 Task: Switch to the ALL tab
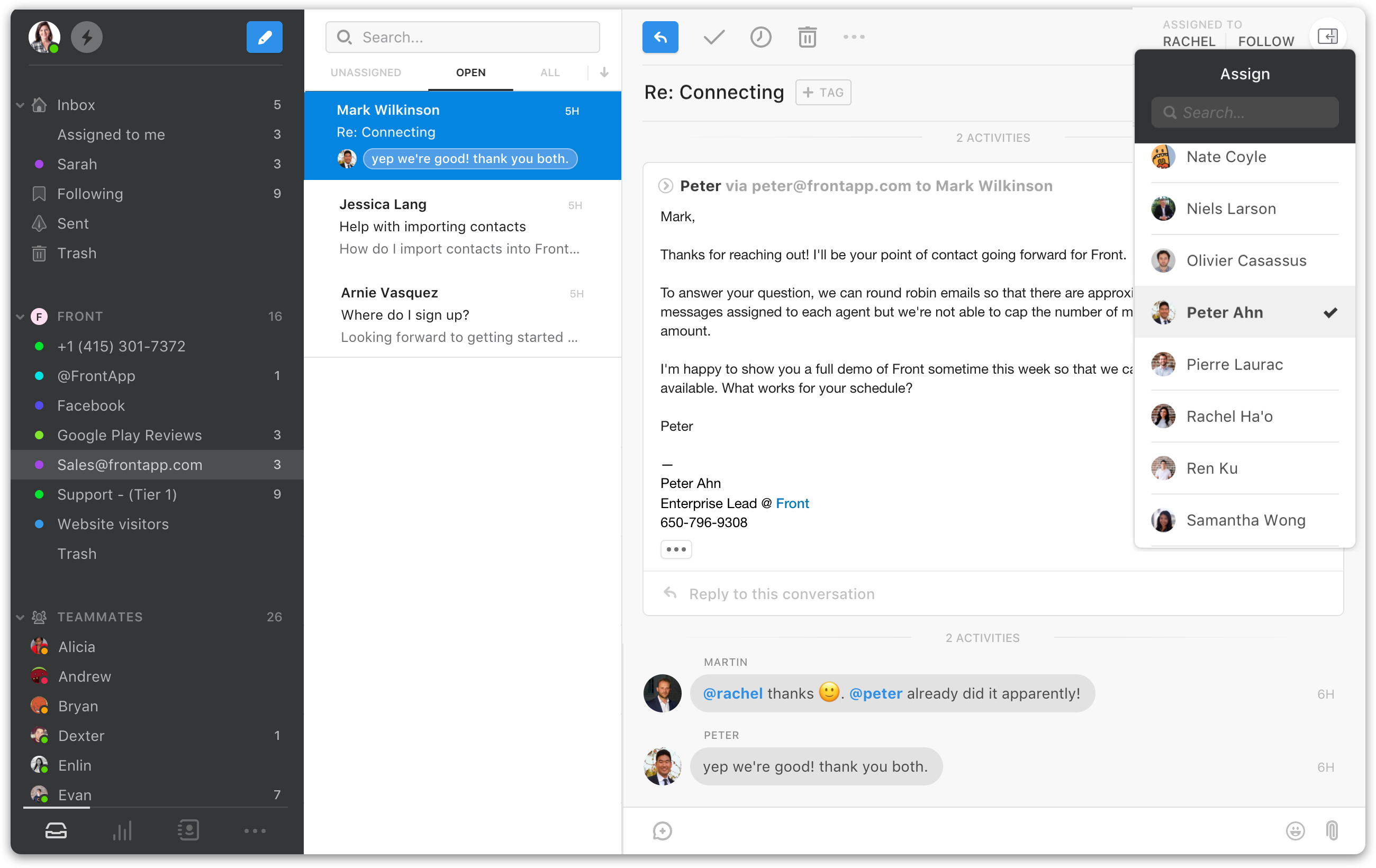coord(550,73)
